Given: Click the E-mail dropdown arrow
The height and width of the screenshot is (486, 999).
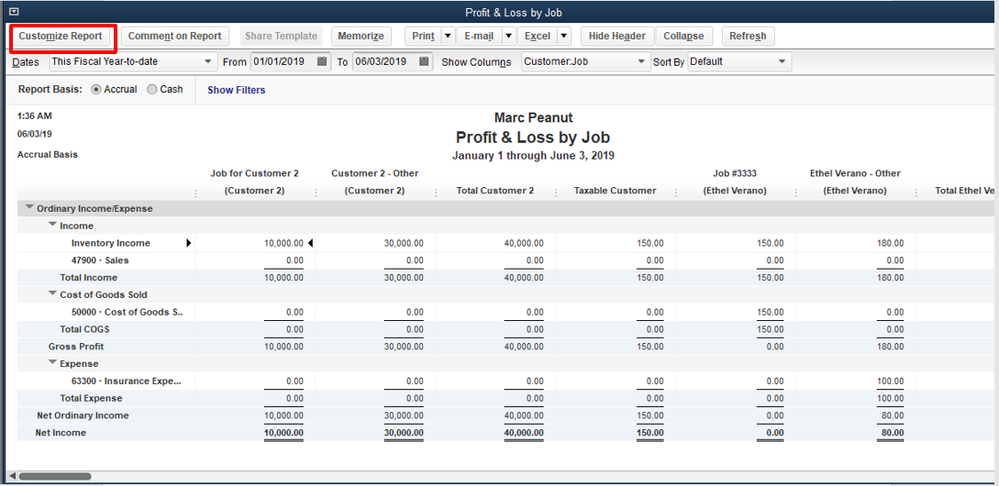Looking at the screenshot, I should pos(508,36).
